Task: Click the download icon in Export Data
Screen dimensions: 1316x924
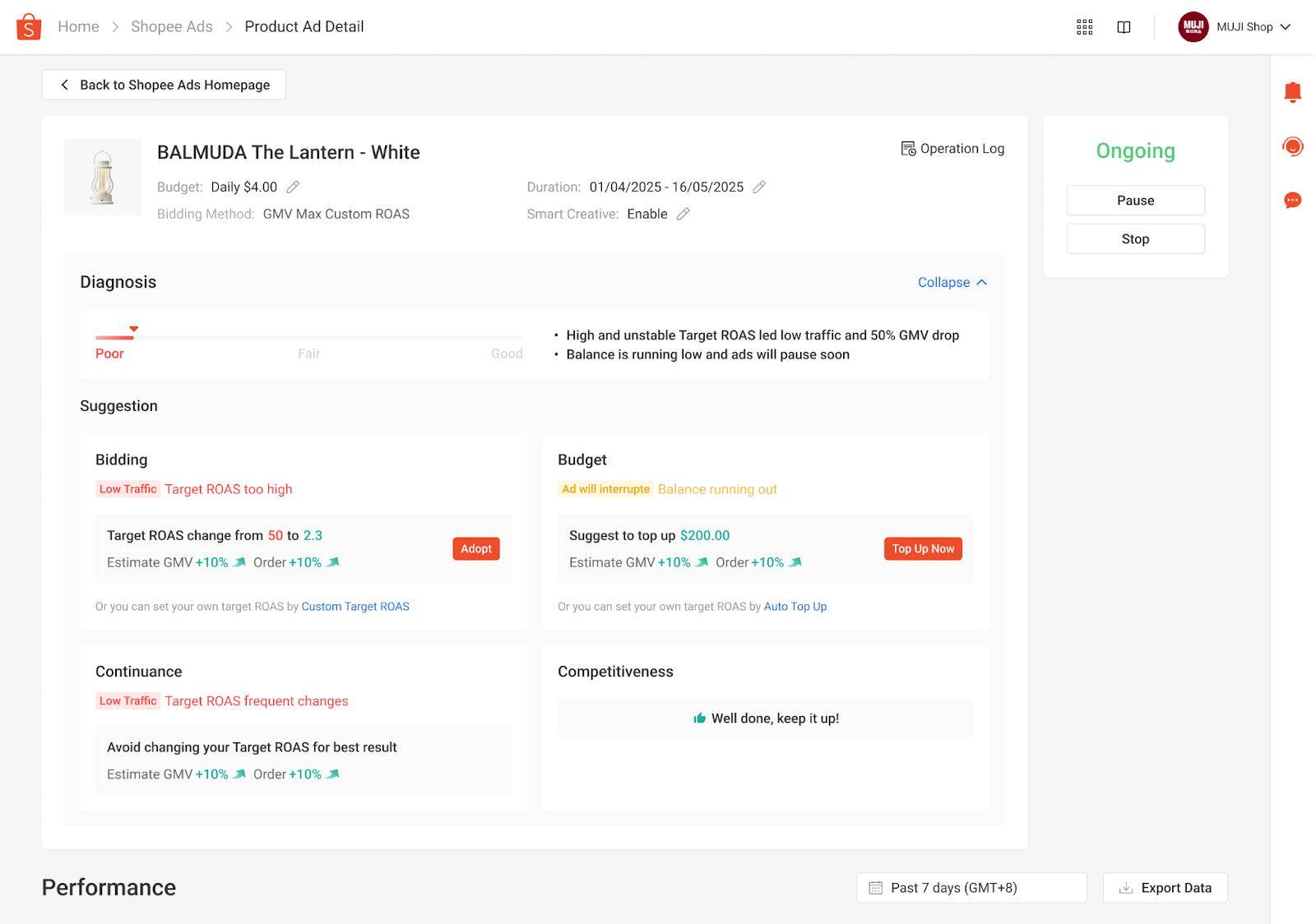Action: click(1126, 888)
